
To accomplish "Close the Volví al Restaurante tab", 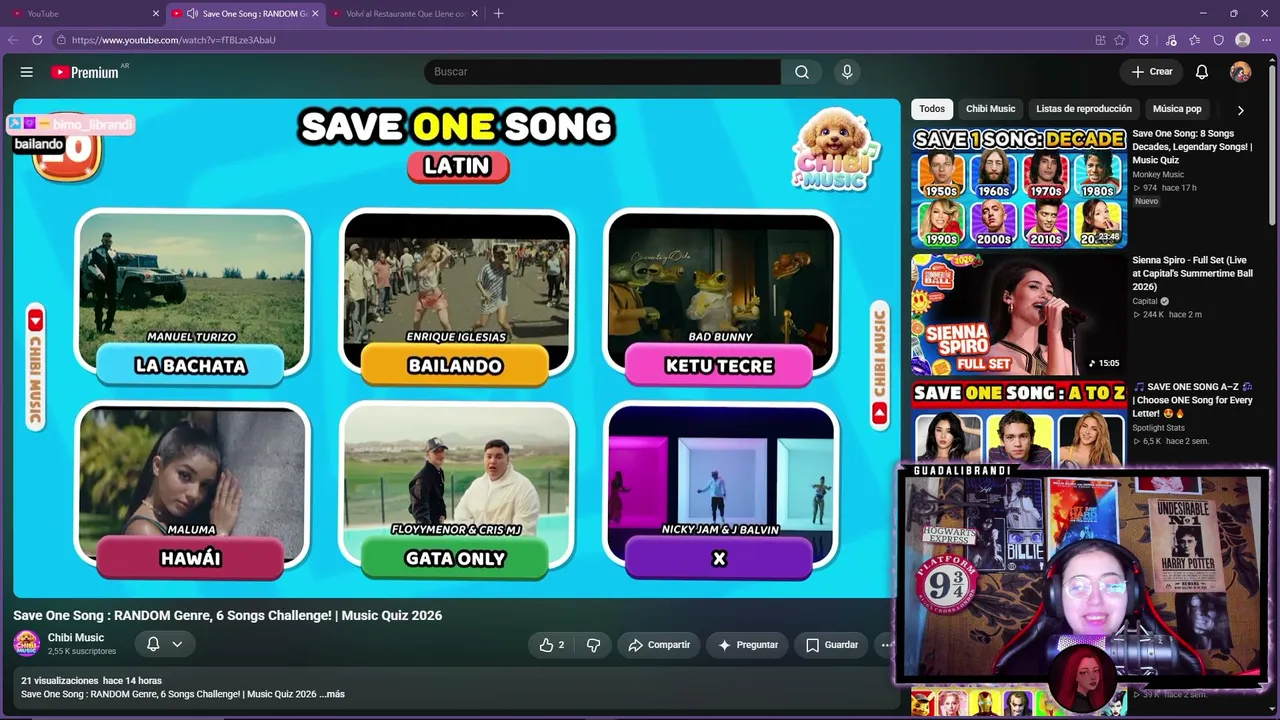I will click(475, 13).
